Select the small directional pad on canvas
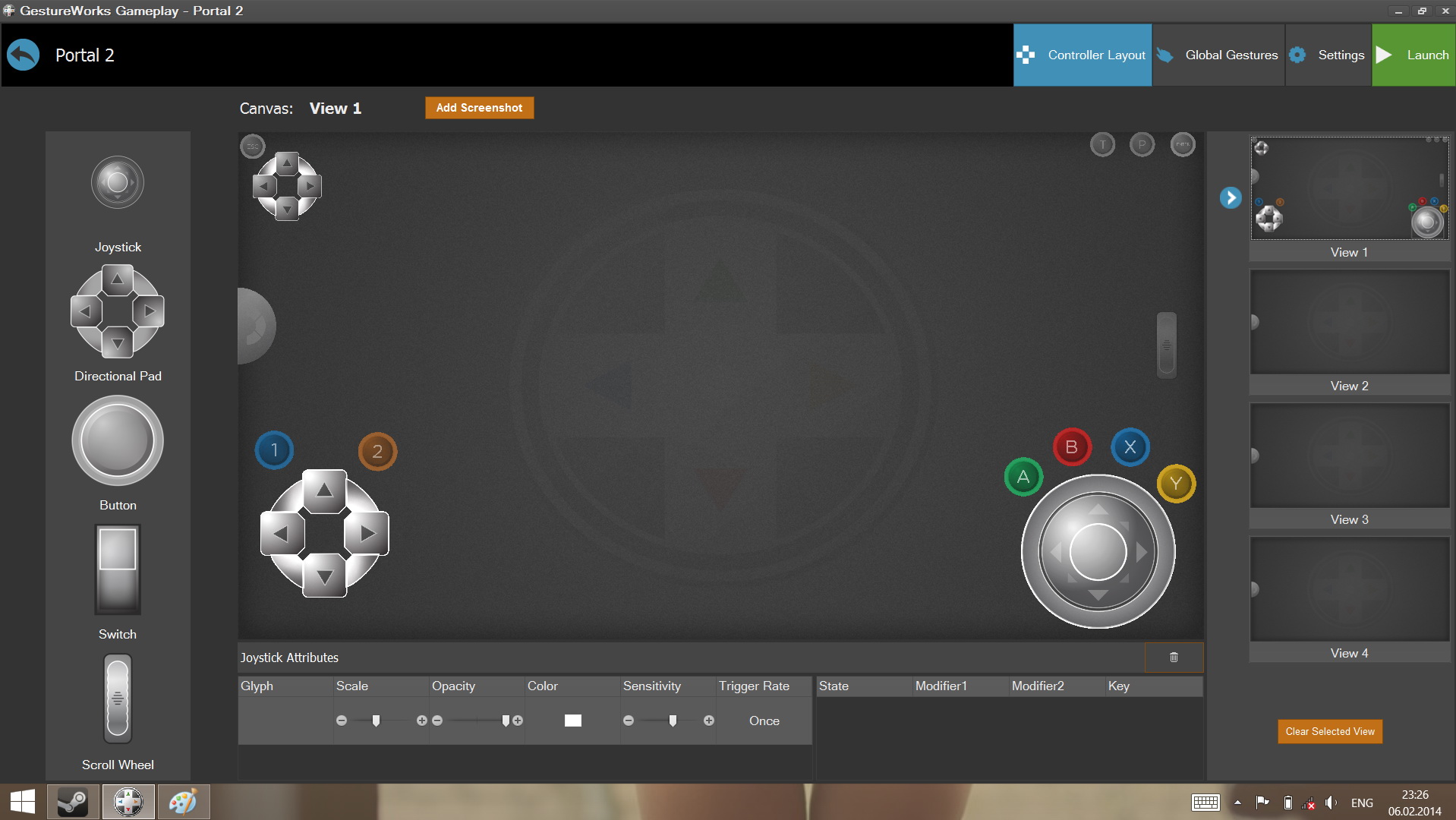Screen dimensions: 1456x820 [x=287, y=186]
